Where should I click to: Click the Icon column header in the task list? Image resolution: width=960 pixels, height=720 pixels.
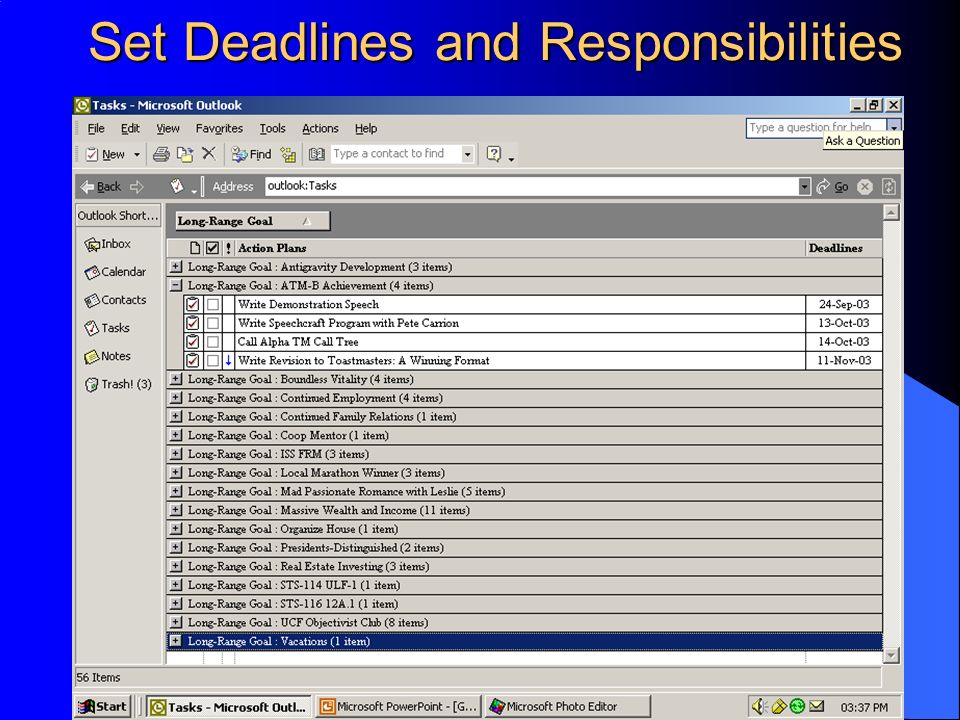(195, 248)
